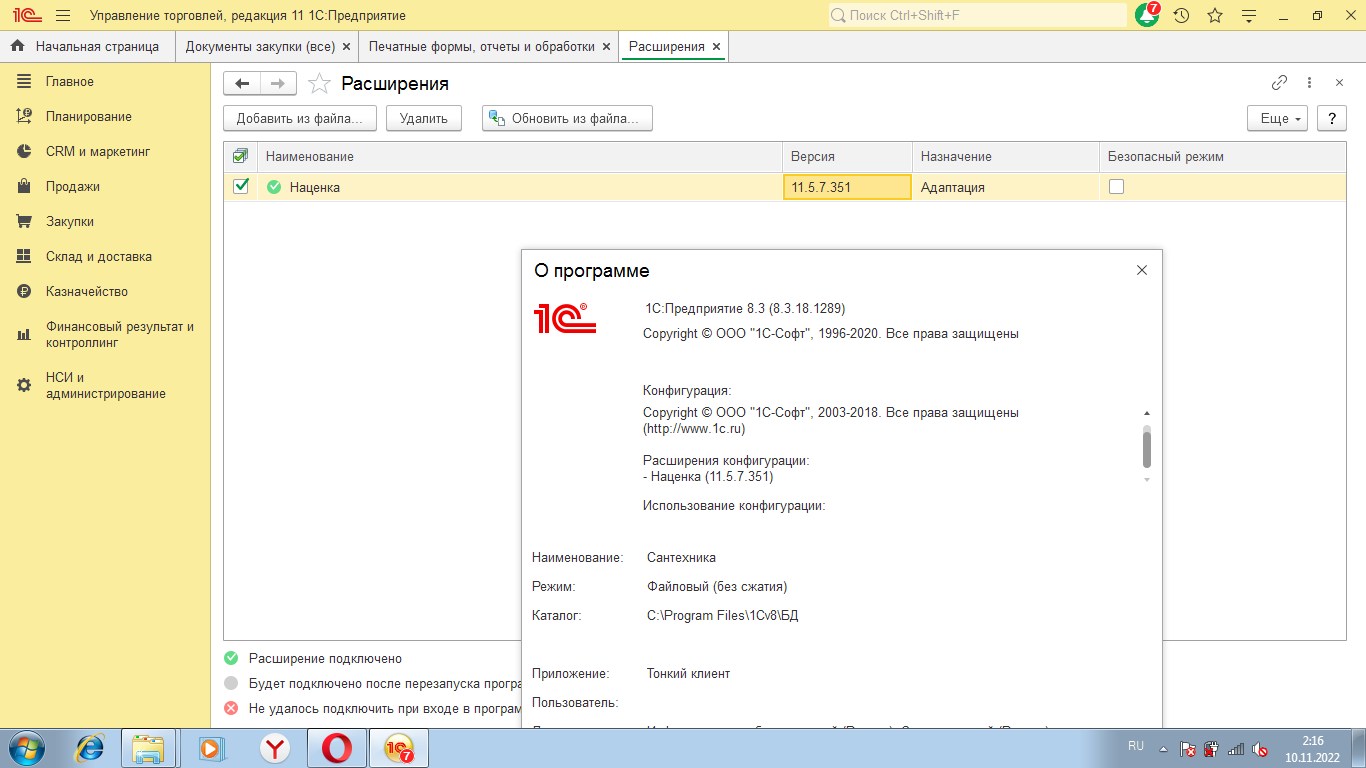Open favorites star in title bar
The width and height of the screenshot is (1366, 768).
pyautogui.click(x=1215, y=16)
